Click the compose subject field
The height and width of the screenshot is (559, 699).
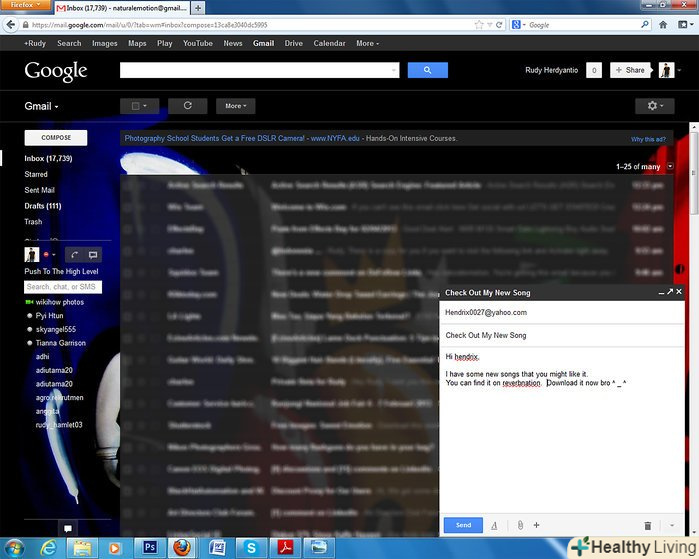tap(562, 335)
